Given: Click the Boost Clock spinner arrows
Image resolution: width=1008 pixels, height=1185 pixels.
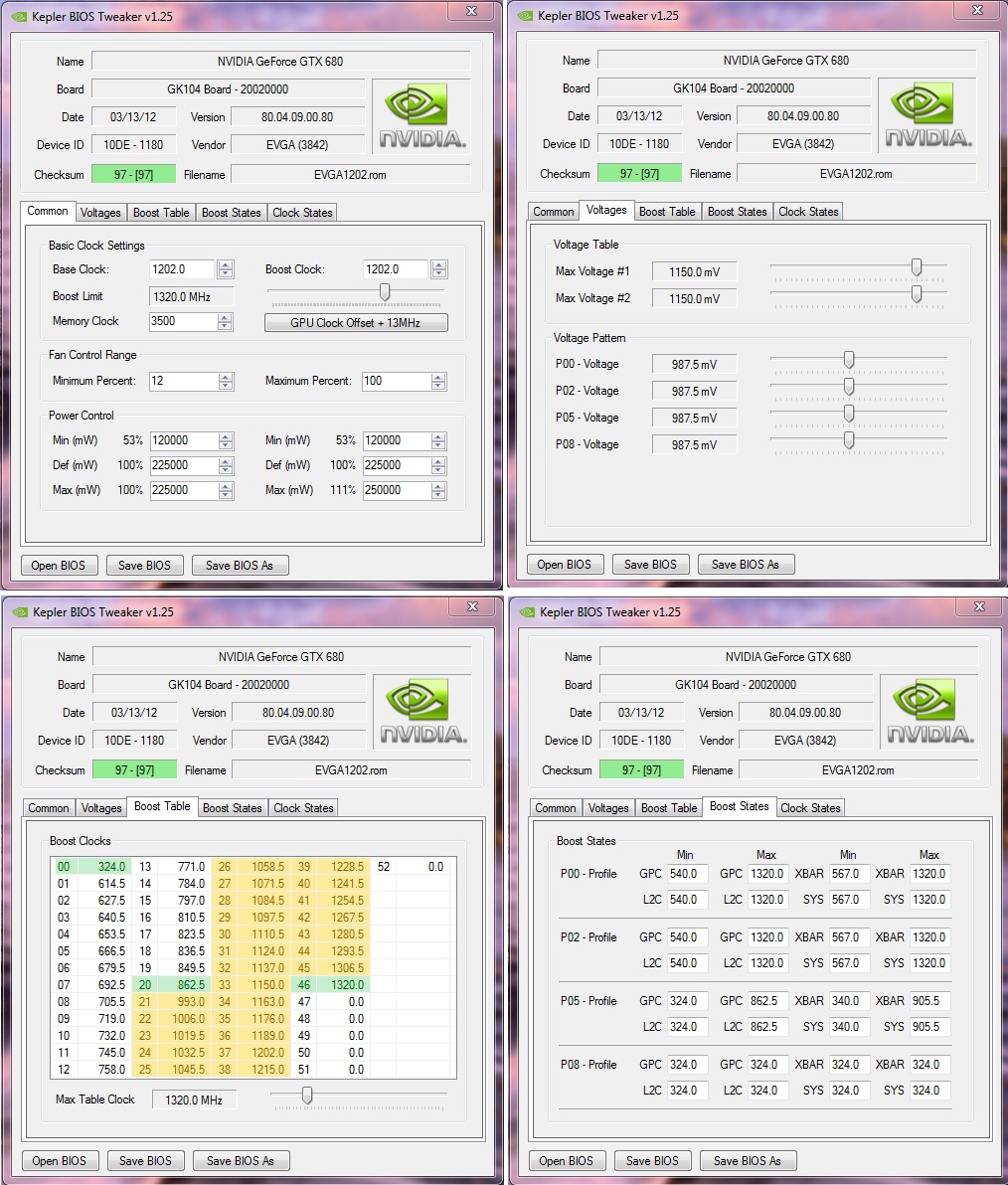Looking at the screenshot, I should [x=439, y=269].
